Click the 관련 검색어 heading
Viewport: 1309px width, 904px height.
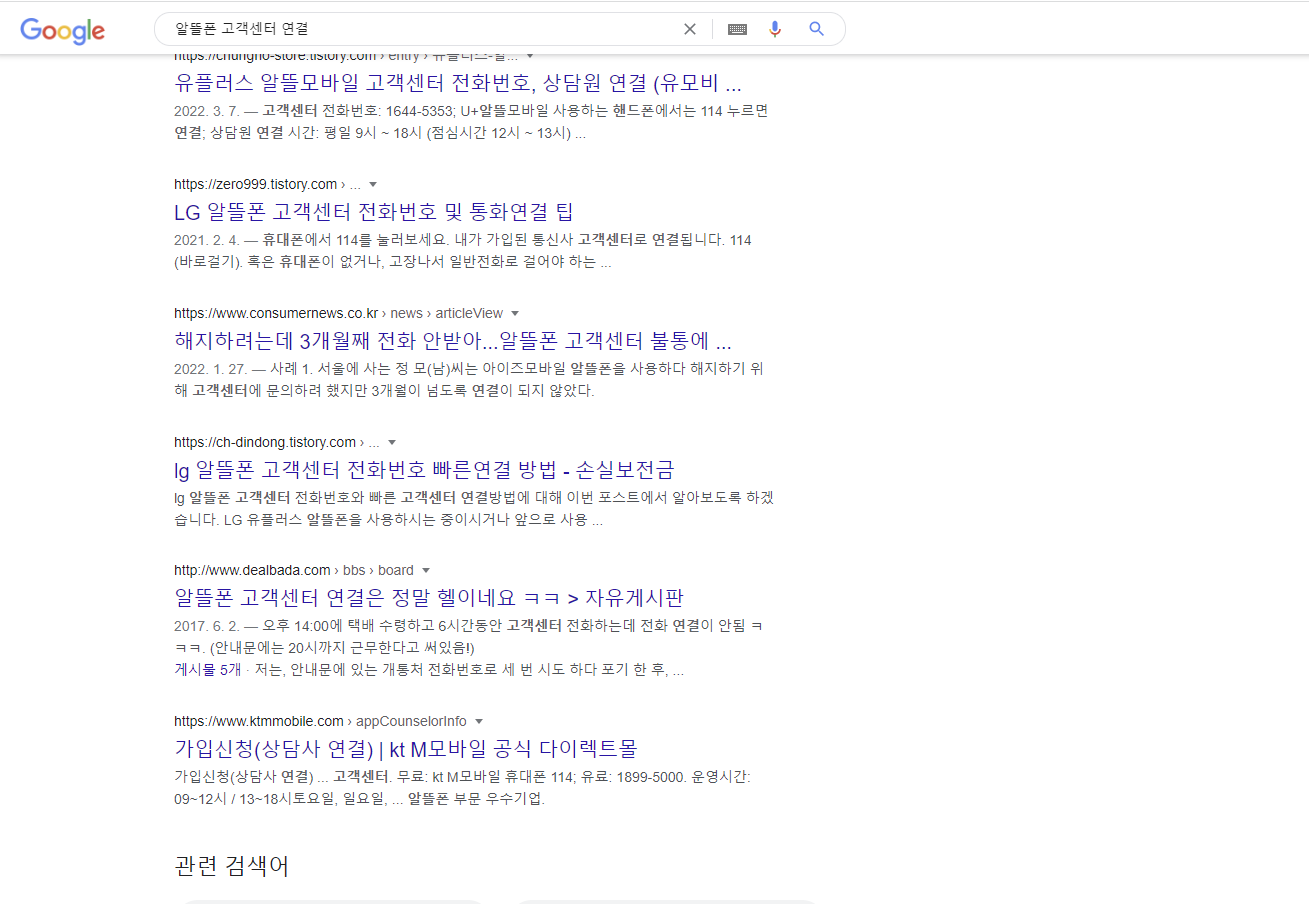coord(232,866)
